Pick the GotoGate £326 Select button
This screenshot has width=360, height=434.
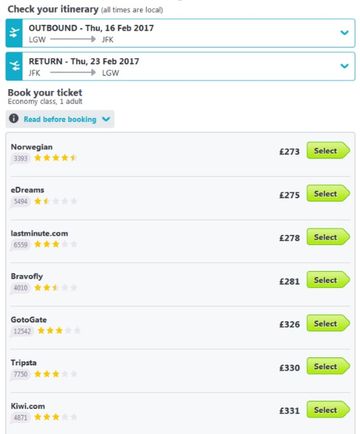point(328,323)
